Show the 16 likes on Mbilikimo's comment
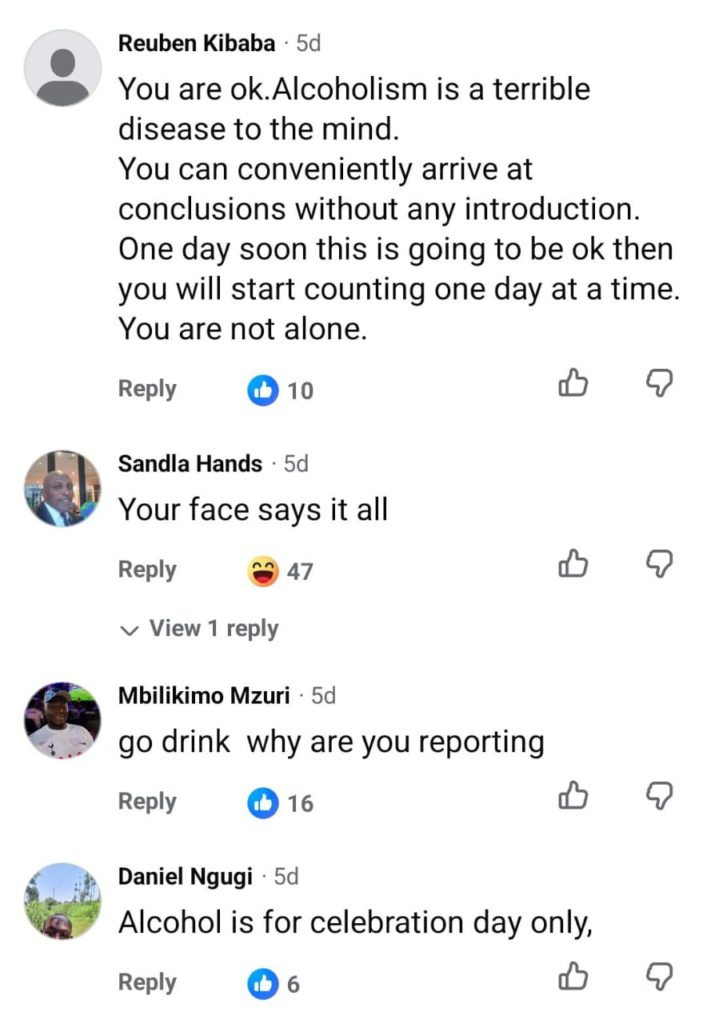707x1024 pixels. [281, 803]
